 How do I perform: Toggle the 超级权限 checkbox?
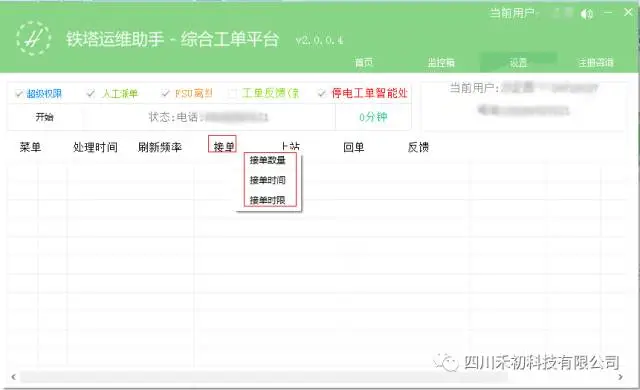(18, 94)
